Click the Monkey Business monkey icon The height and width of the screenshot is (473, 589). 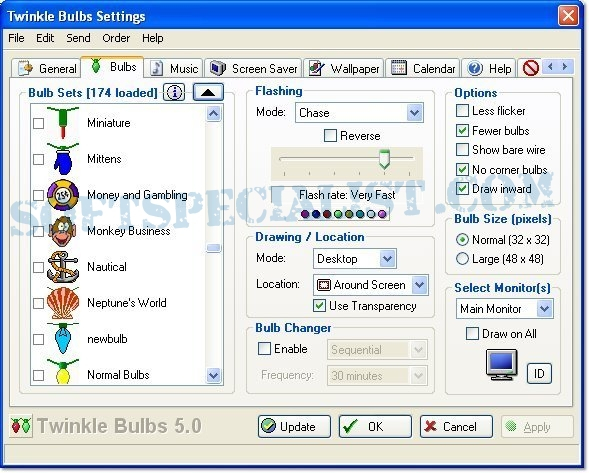[x=63, y=231]
